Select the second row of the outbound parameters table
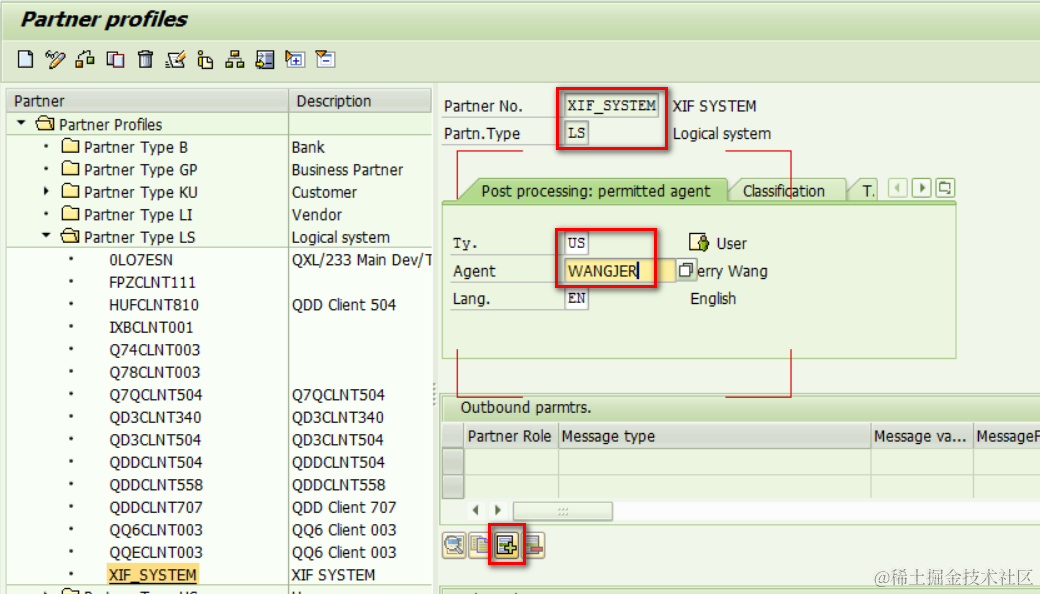The height and width of the screenshot is (594, 1040). pos(453,486)
